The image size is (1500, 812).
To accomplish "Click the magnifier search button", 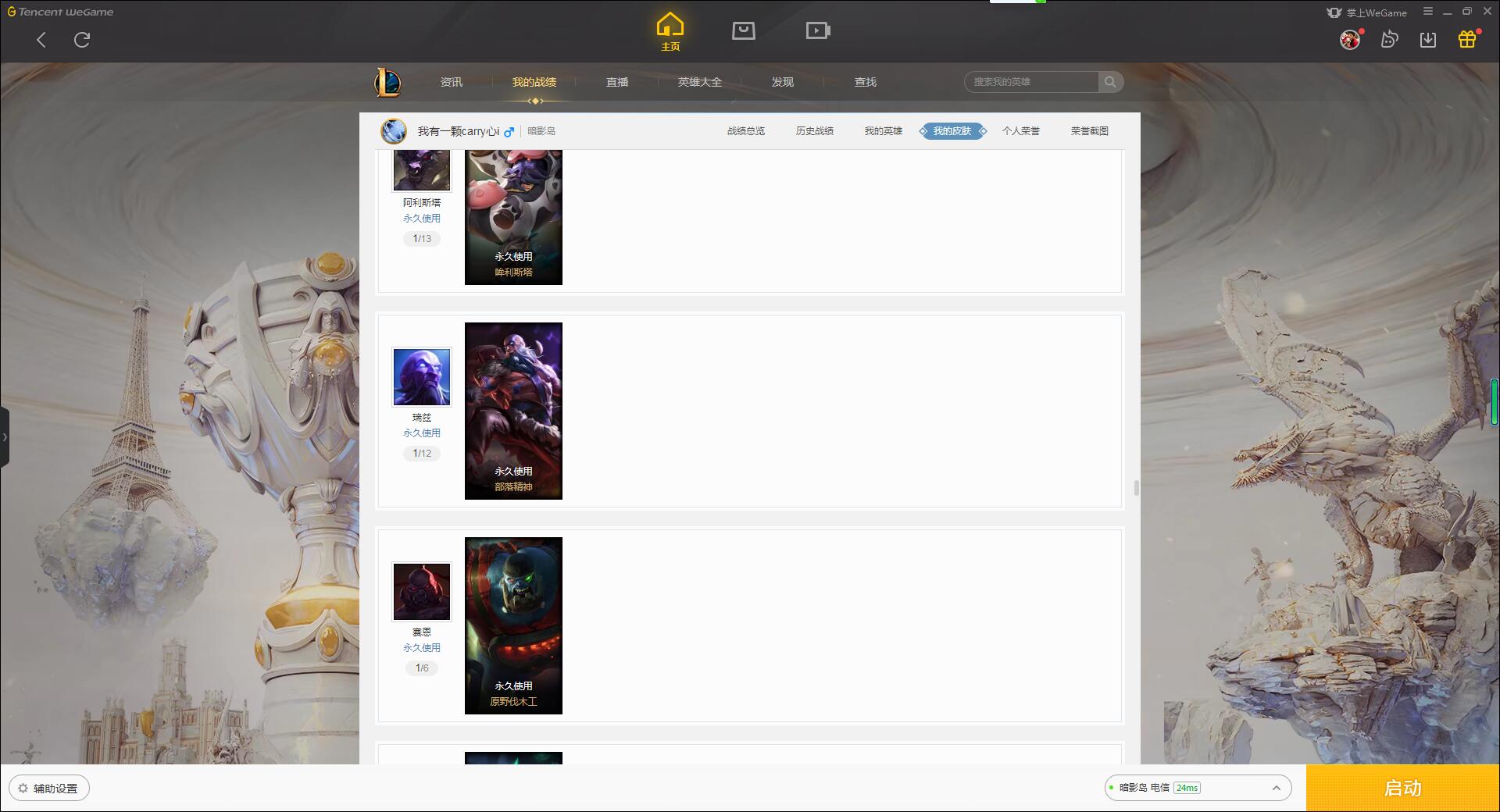I will (1110, 82).
